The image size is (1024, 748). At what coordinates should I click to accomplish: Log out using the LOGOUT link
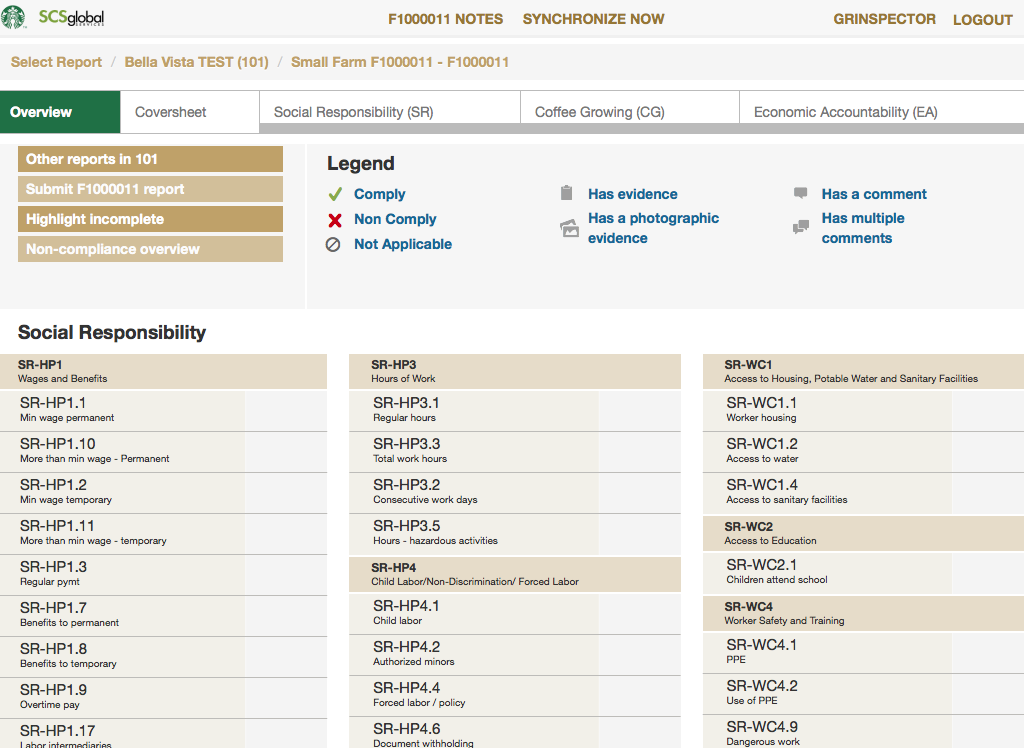pos(982,20)
